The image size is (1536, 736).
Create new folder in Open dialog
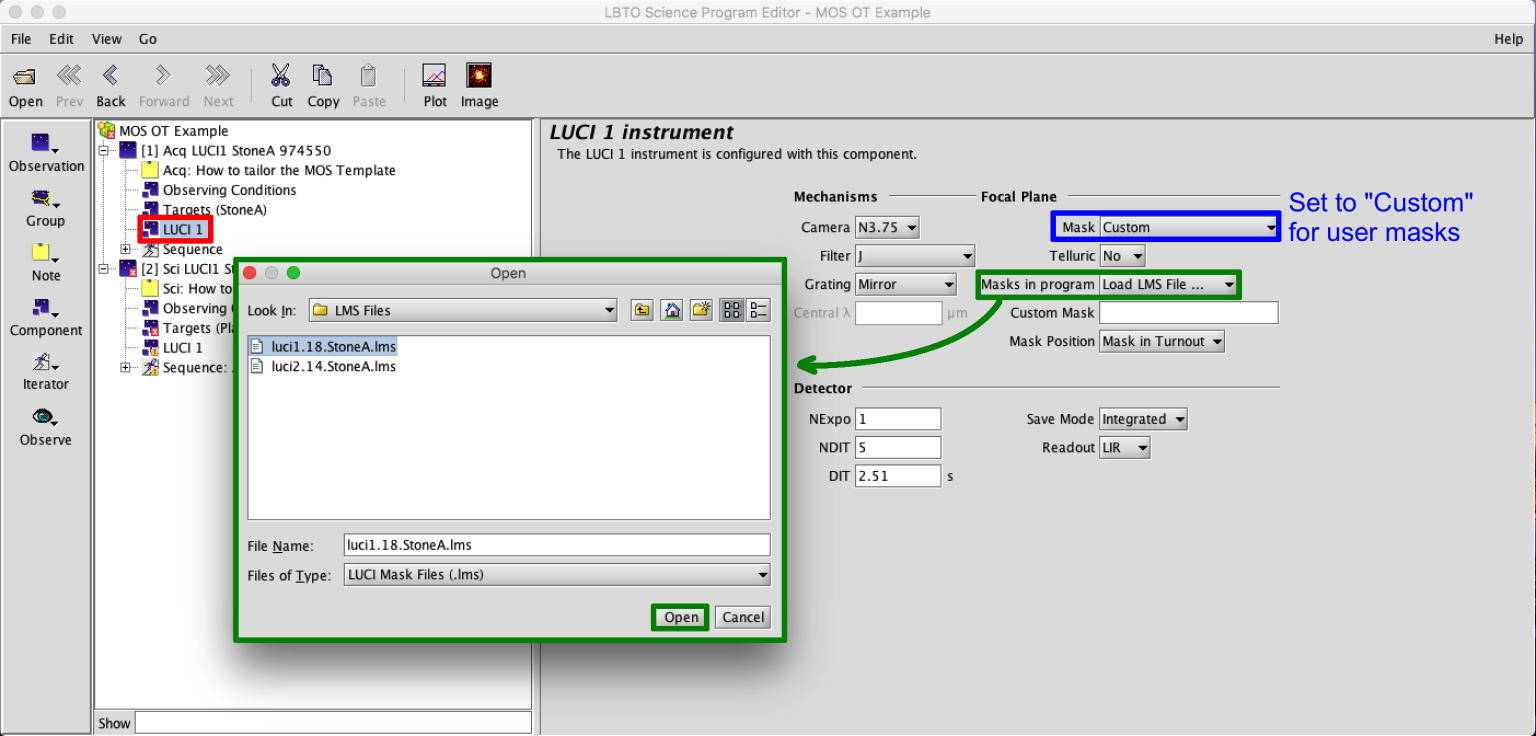coord(702,310)
